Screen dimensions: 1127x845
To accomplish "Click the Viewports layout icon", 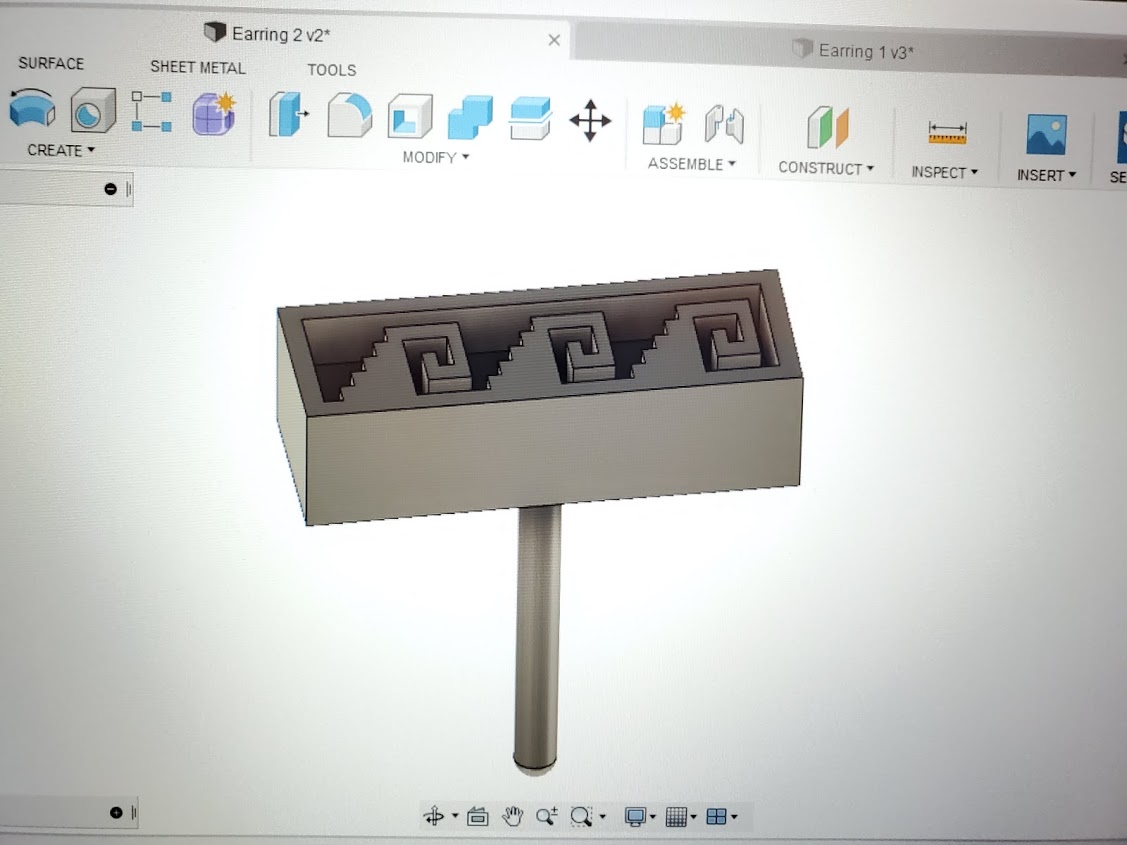I will coord(717,816).
